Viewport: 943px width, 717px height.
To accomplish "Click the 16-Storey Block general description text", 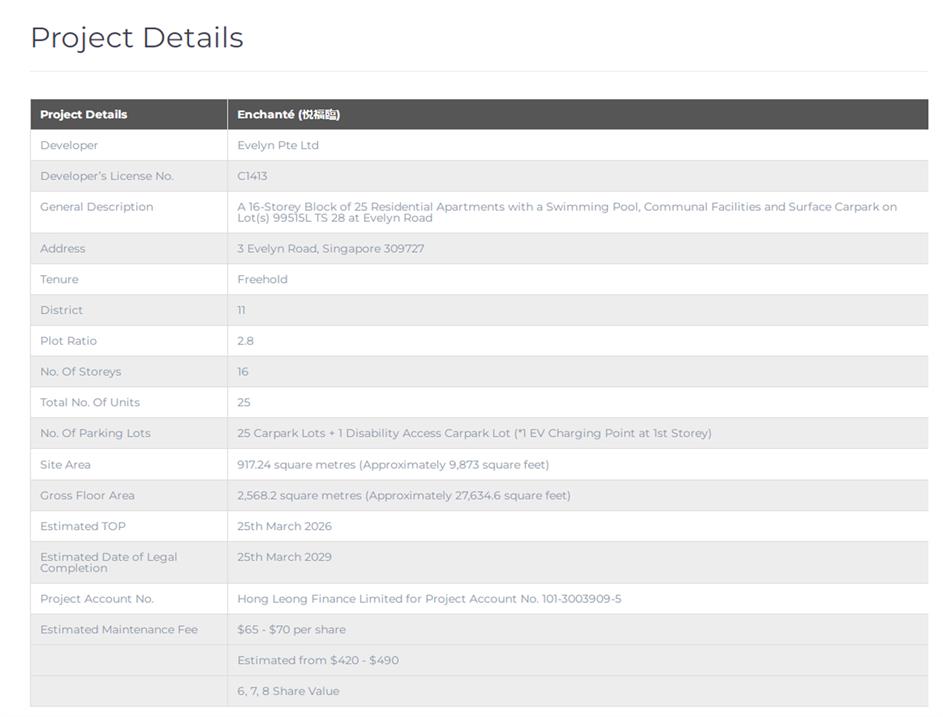I will tap(566, 212).
